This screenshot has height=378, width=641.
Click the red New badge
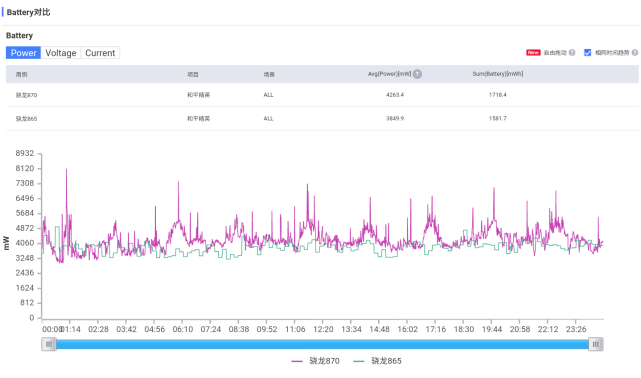533,52
